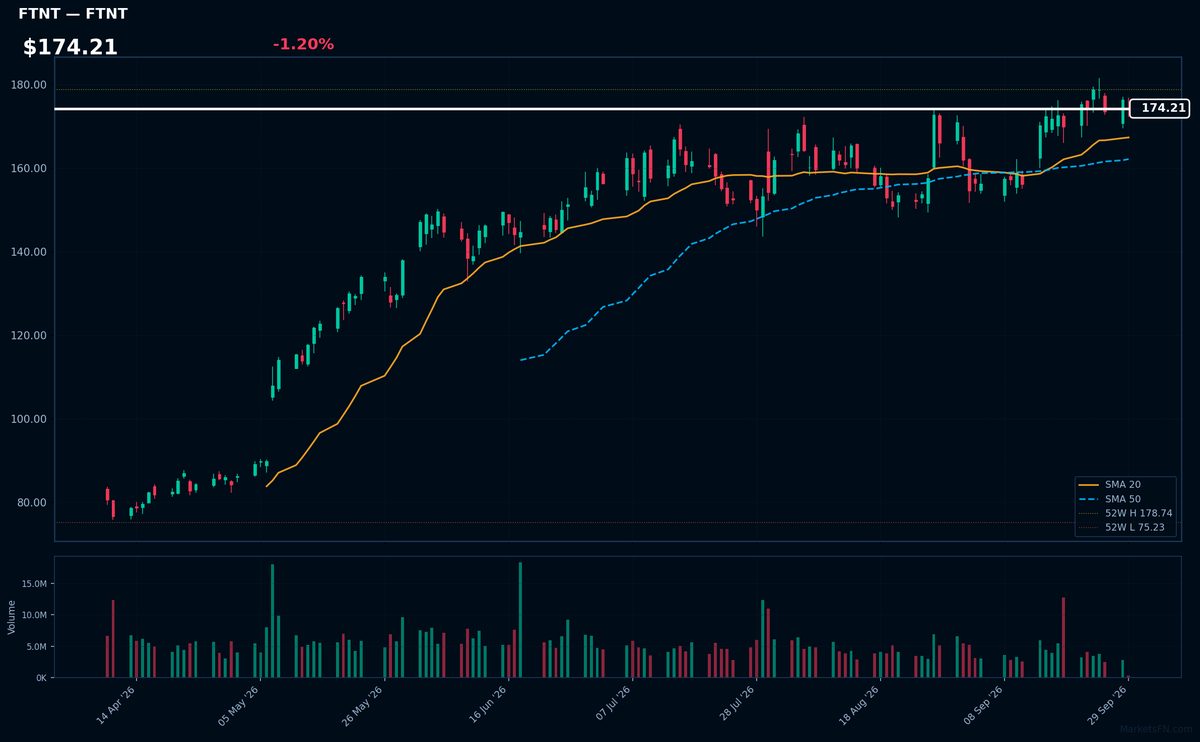Click the 174.21 price tag on right axis

1160,108
